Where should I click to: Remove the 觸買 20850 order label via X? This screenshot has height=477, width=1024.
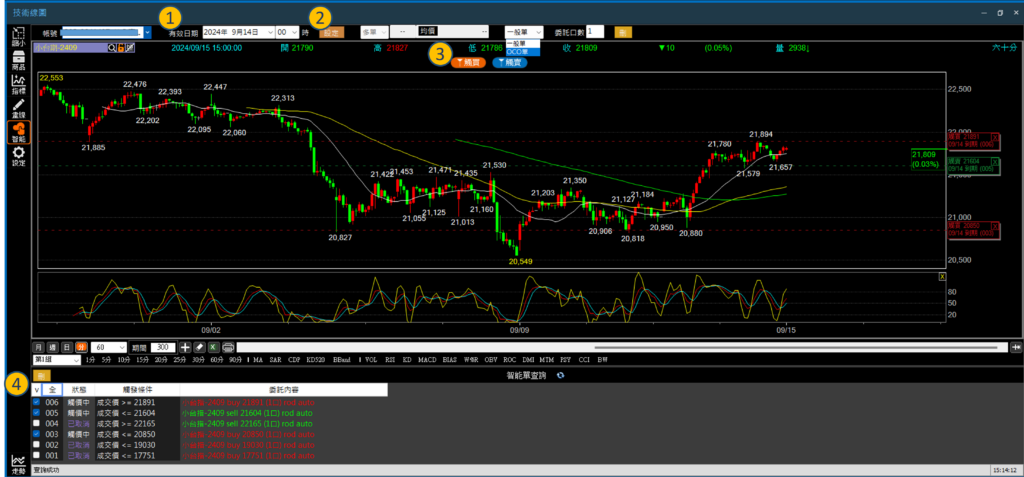(x=995, y=227)
